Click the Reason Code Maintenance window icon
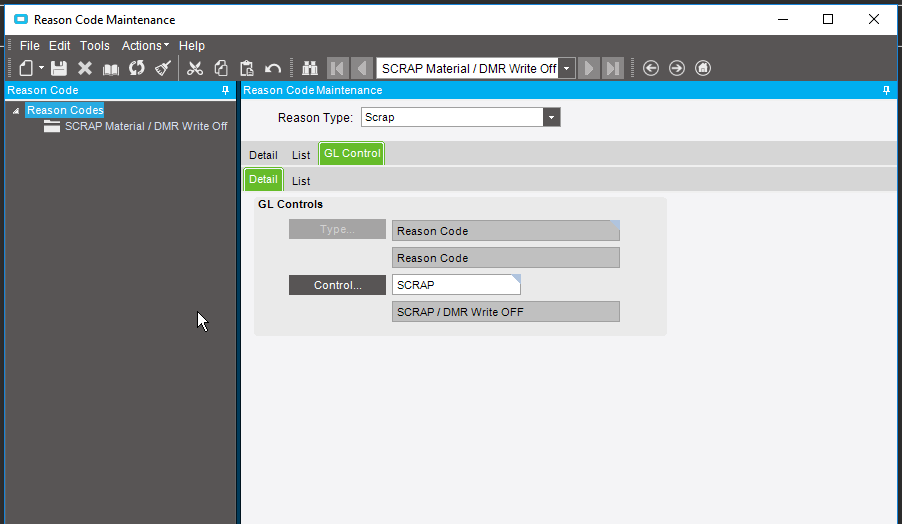Viewport: 902px width, 524px height. [21, 20]
